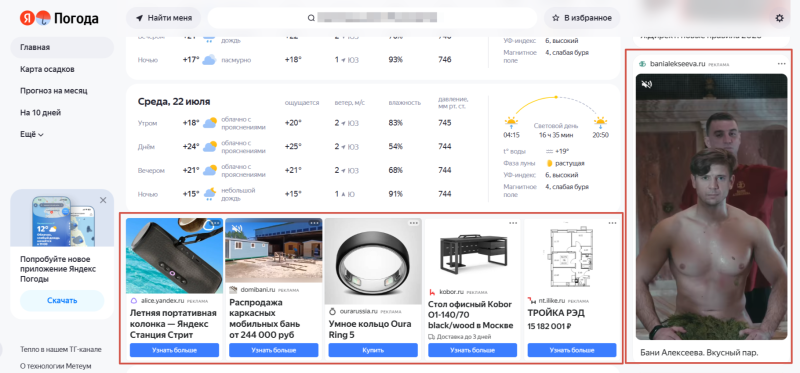Click the Yandex Pogoda logo
This screenshot has width=800, height=373.
[59, 18]
